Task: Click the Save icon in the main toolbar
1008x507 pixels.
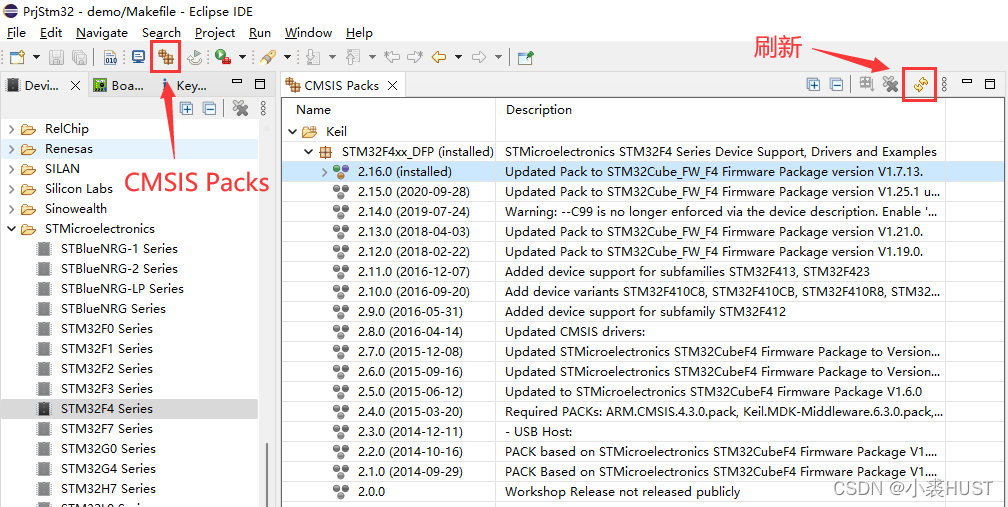Action: pos(57,57)
